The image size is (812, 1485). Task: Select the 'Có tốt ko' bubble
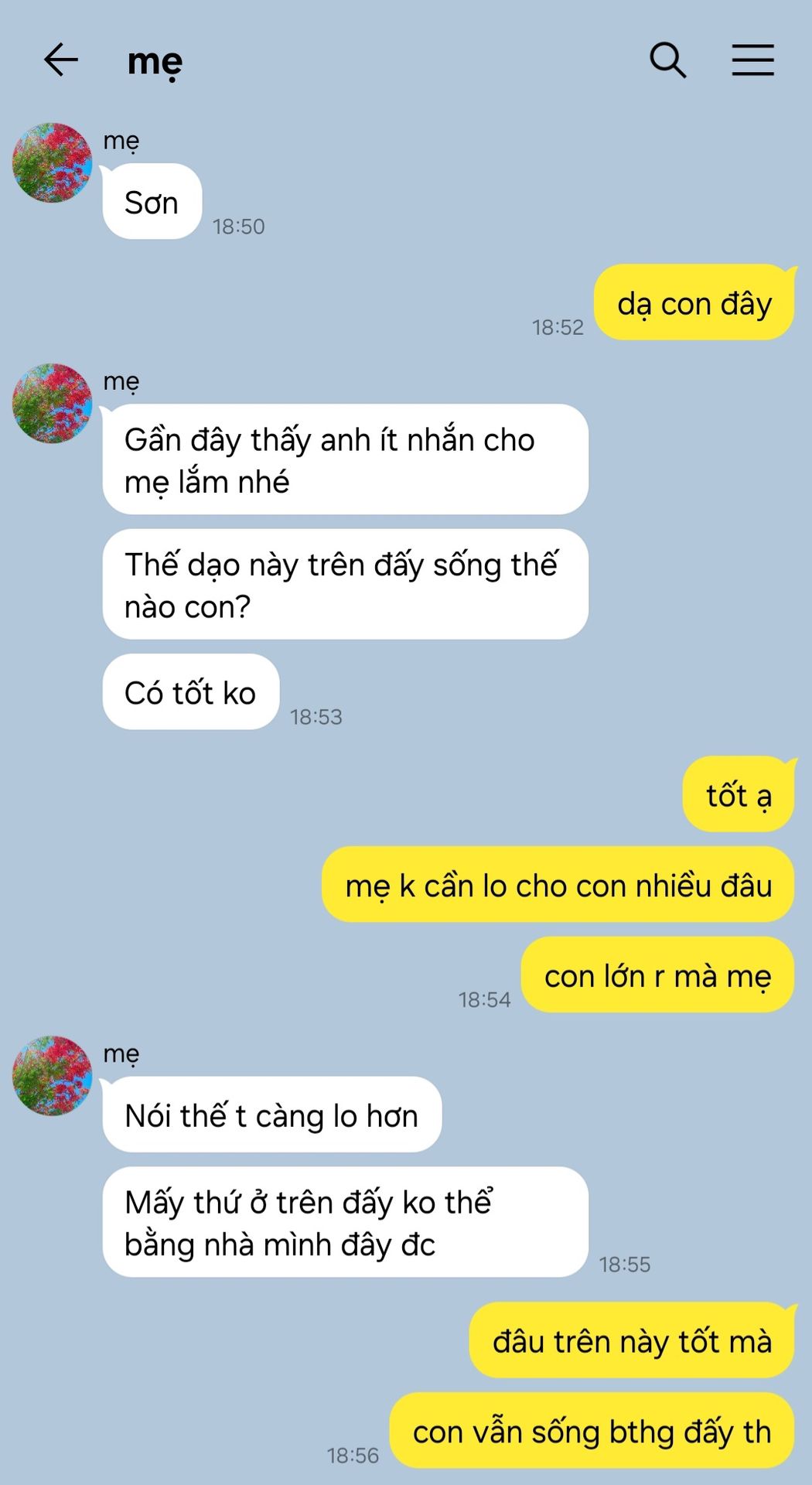pos(191,692)
